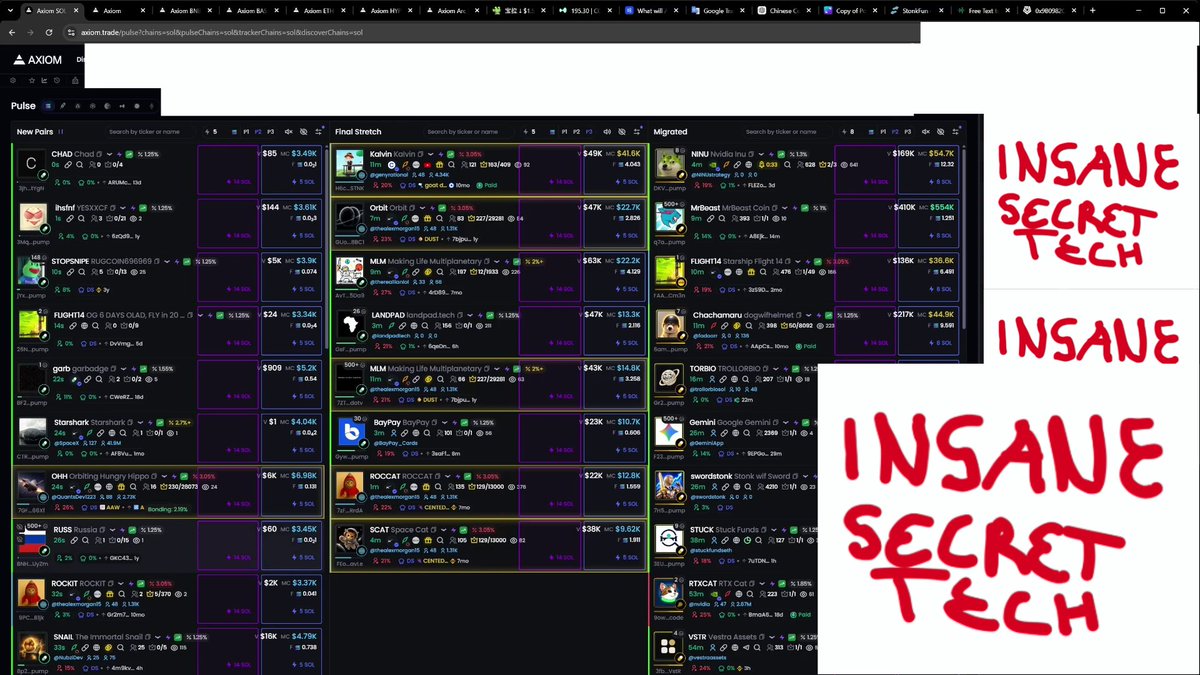
Task: Pause the New Pairs feed
Action: [x=61, y=131]
